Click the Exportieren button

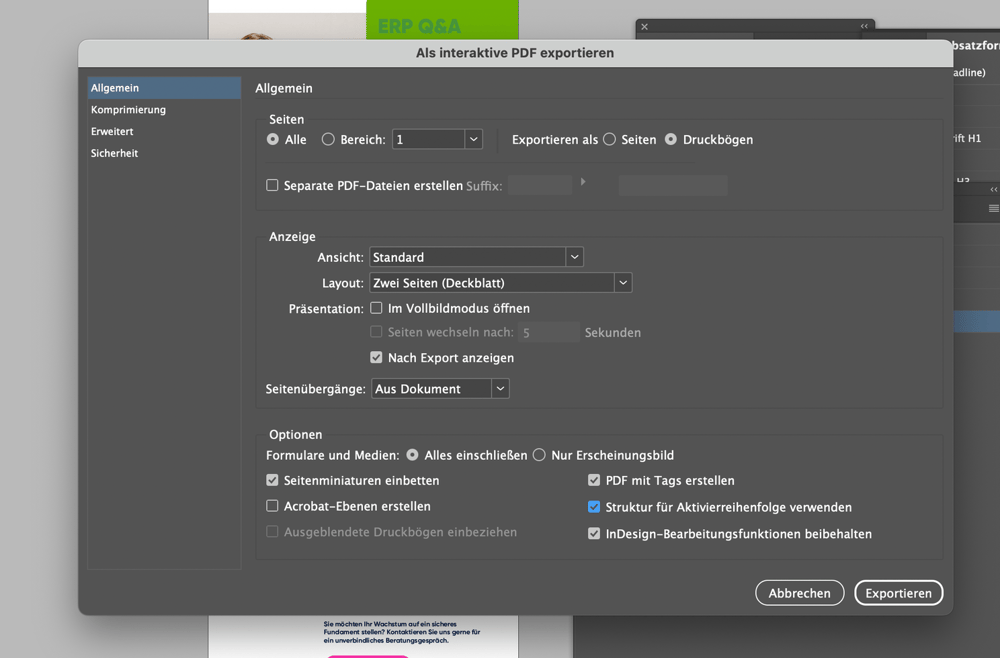[899, 593]
